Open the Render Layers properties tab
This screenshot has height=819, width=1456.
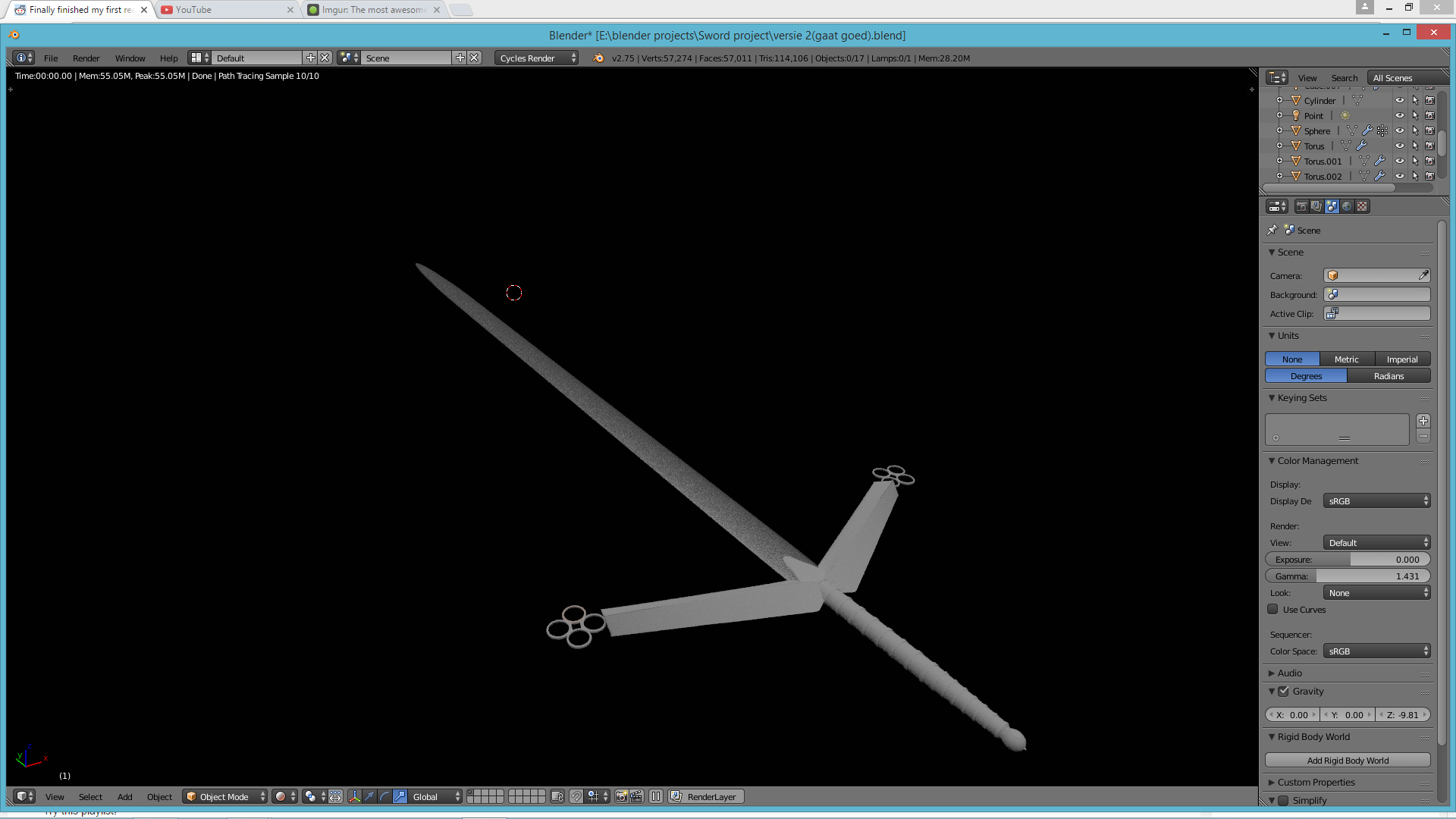point(1316,206)
